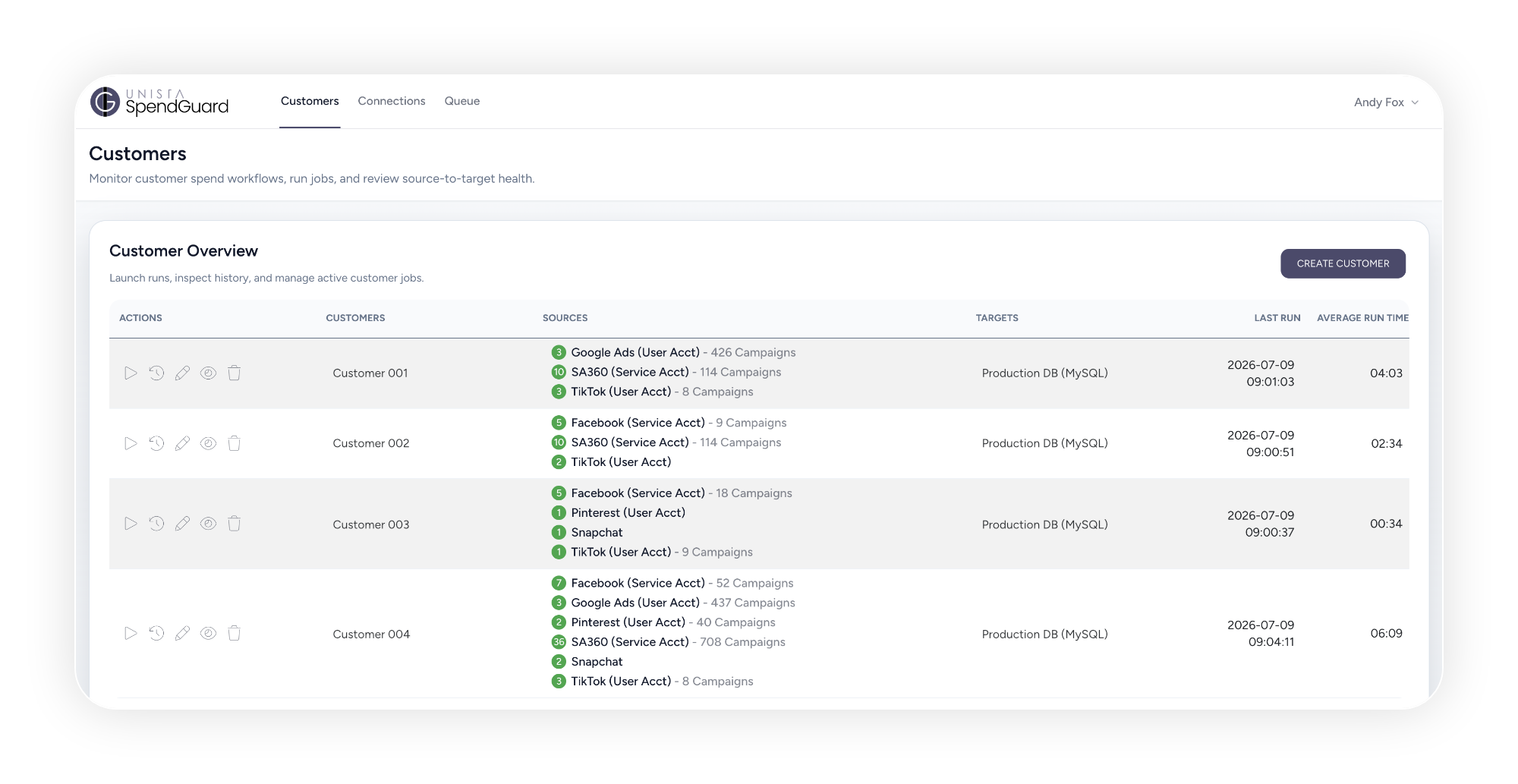This screenshot has height=784, width=1518.
Task: Click the green 7 badge for Facebook 52 Campaigns
Action: 559,583
